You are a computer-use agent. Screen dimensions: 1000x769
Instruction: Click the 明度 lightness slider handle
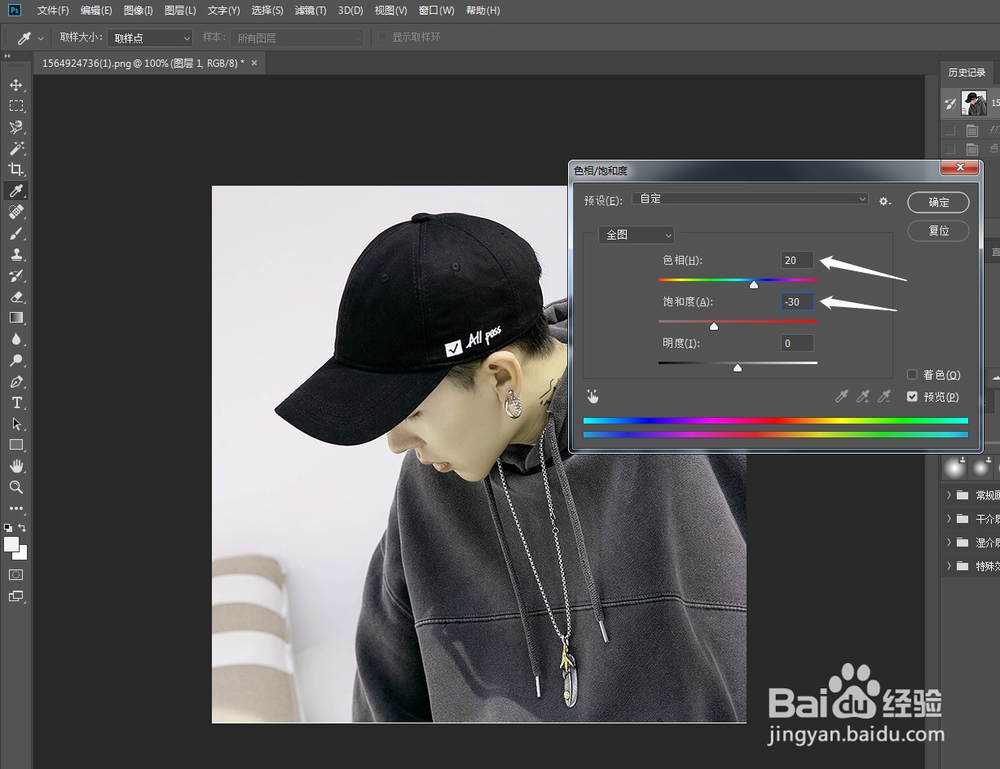tap(737, 367)
